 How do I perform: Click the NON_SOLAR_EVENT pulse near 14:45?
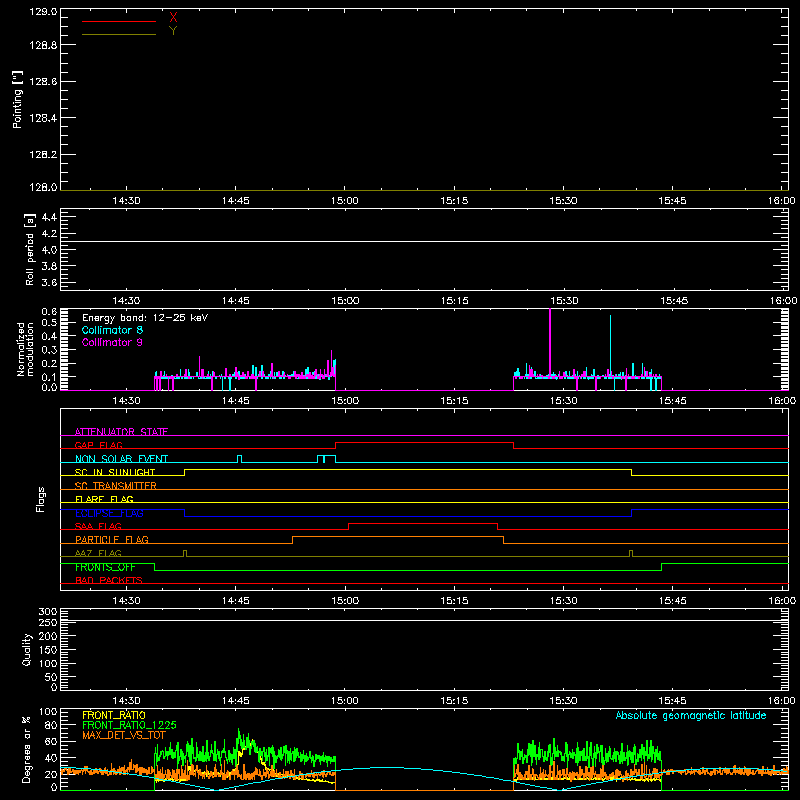[x=240, y=459]
